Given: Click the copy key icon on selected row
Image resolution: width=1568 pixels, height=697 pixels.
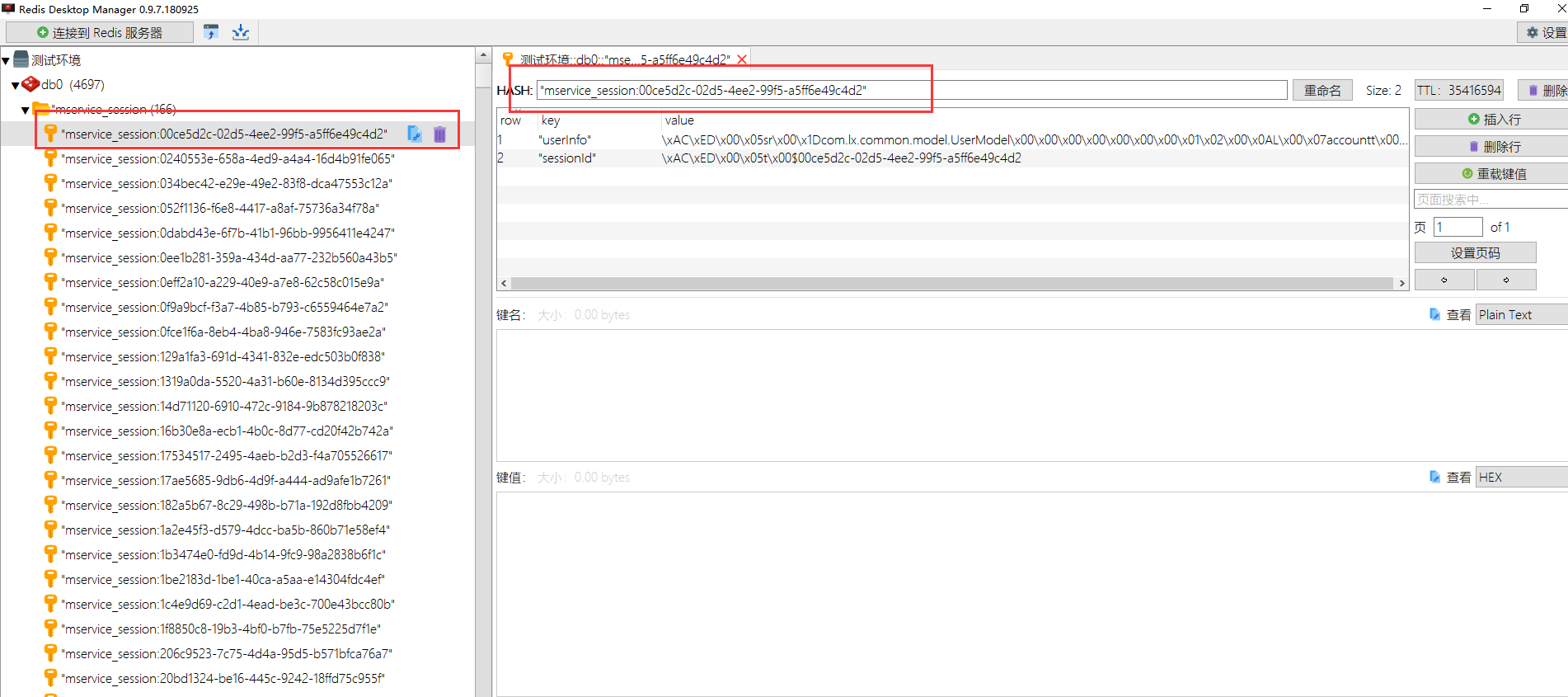Looking at the screenshot, I should (x=415, y=134).
